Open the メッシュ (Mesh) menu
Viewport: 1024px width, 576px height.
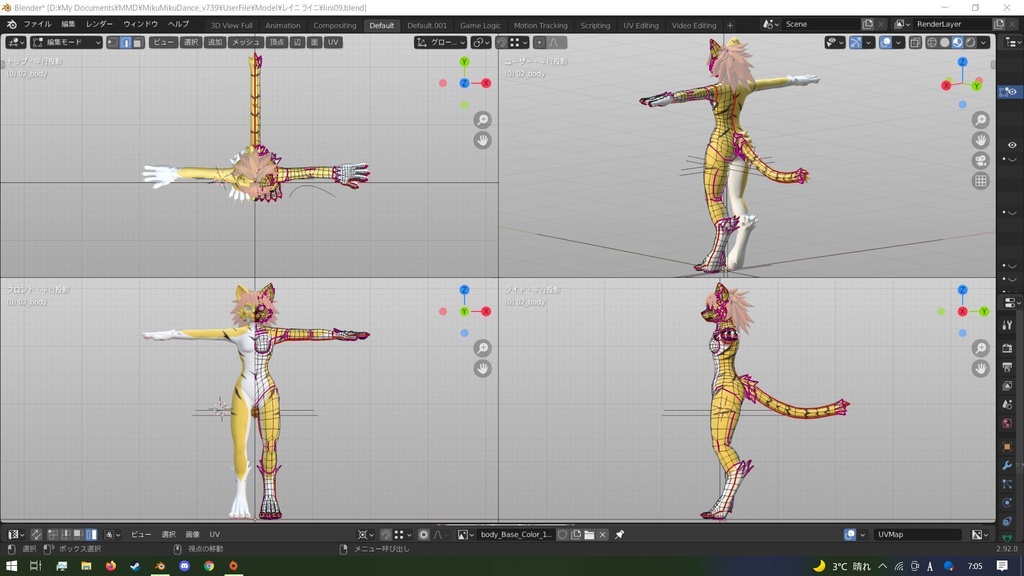click(x=246, y=42)
